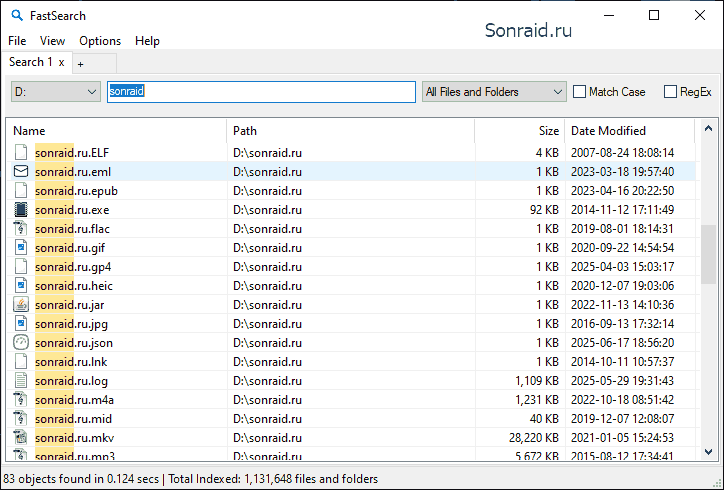
Task: Click the 92 KB size cell
Action: (544, 210)
